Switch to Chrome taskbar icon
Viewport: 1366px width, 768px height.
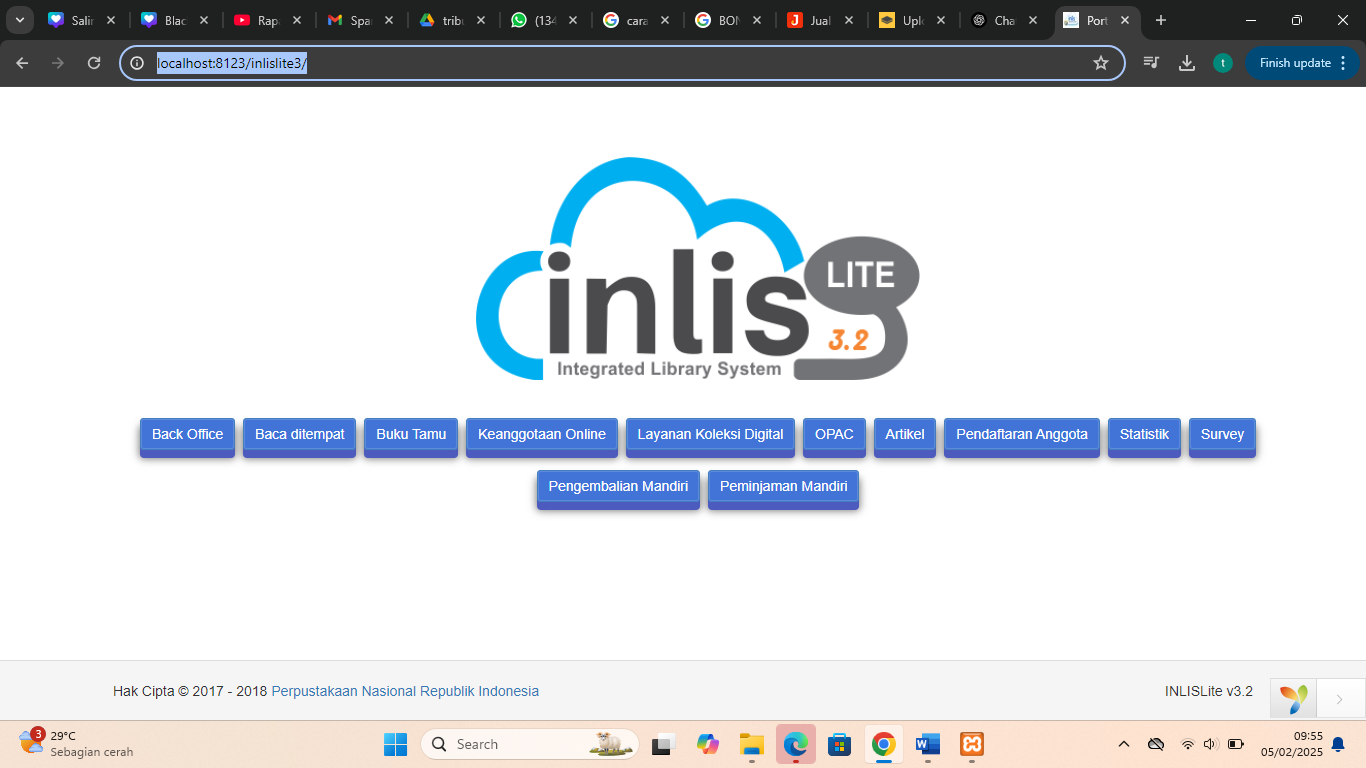pyautogui.click(x=883, y=744)
